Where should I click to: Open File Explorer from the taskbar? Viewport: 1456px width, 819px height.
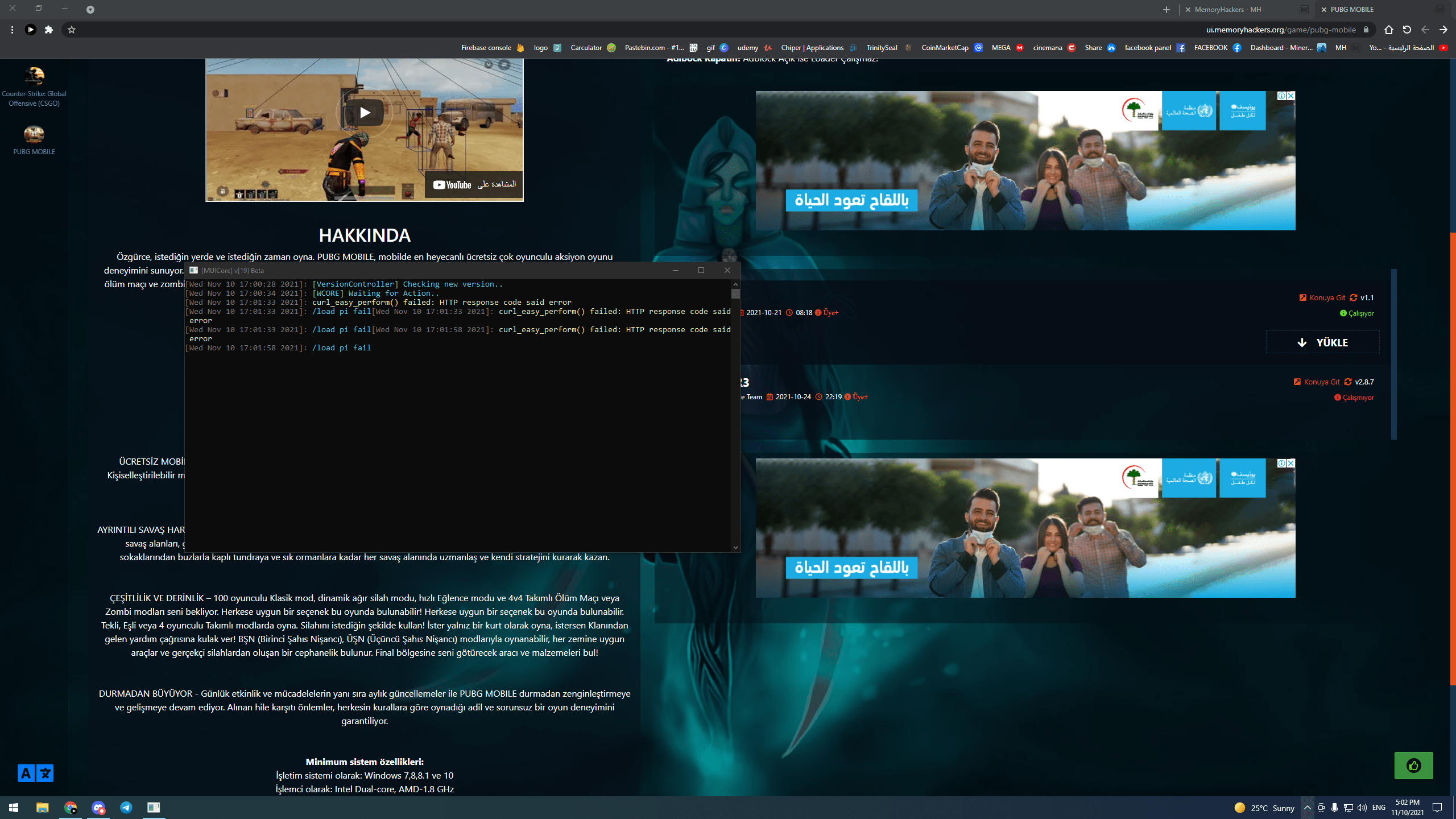click(42, 808)
